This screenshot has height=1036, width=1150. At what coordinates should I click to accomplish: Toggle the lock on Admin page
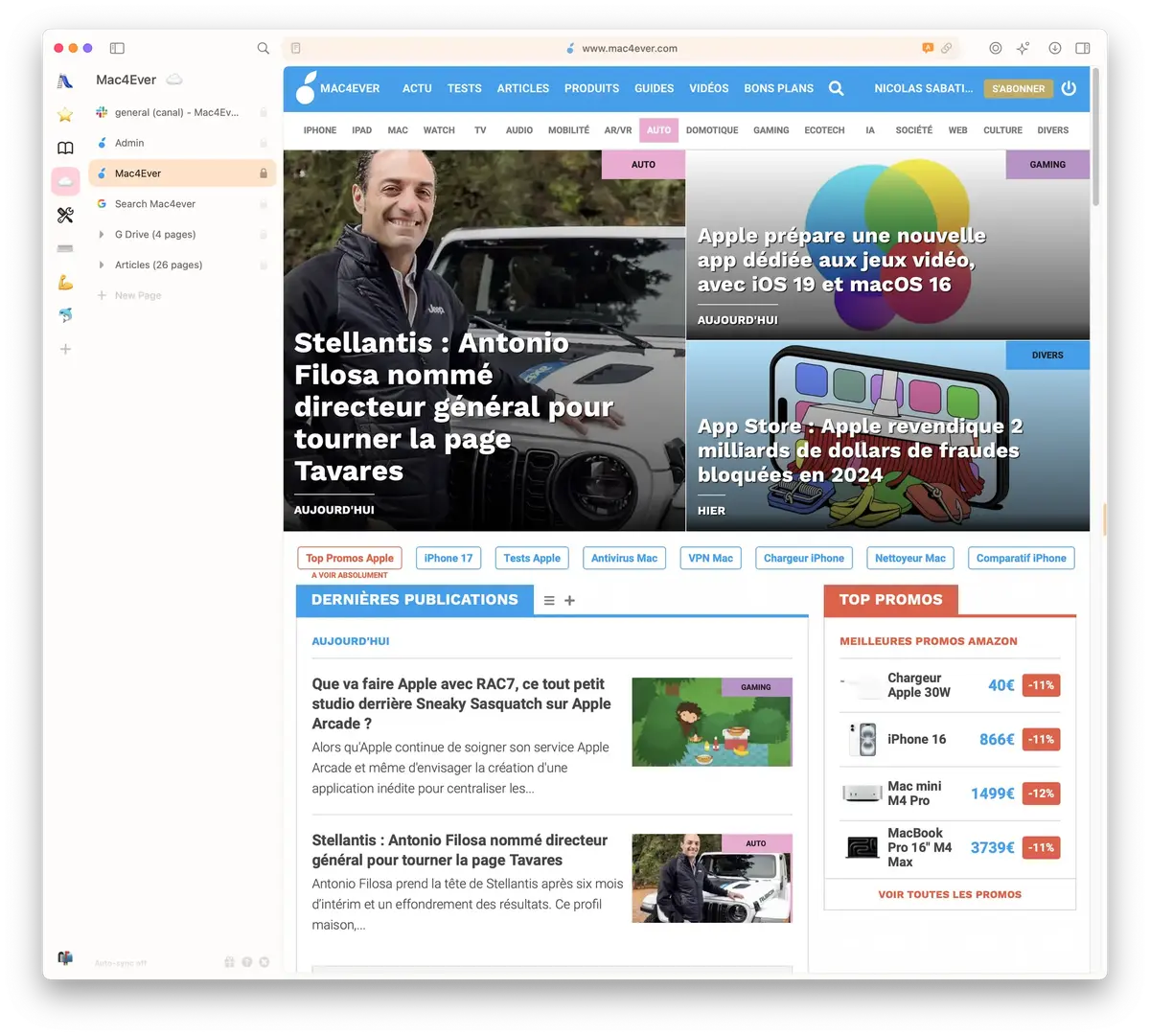pyautogui.click(x=264, y=143)
